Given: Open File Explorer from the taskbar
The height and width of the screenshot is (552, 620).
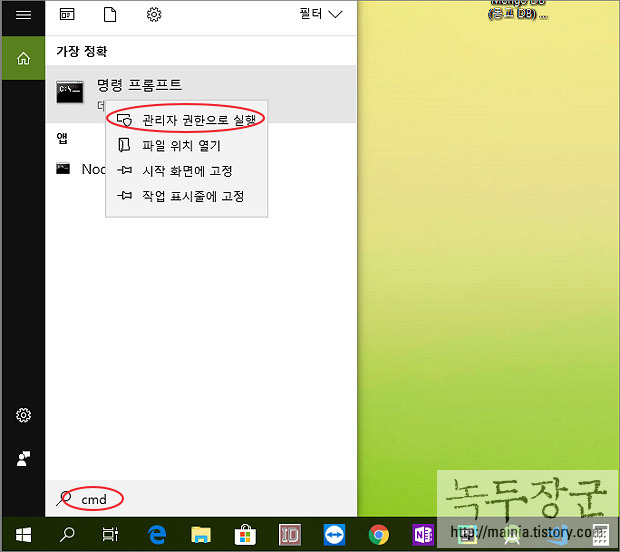Looking at the screenshot, I should [201, 535].
